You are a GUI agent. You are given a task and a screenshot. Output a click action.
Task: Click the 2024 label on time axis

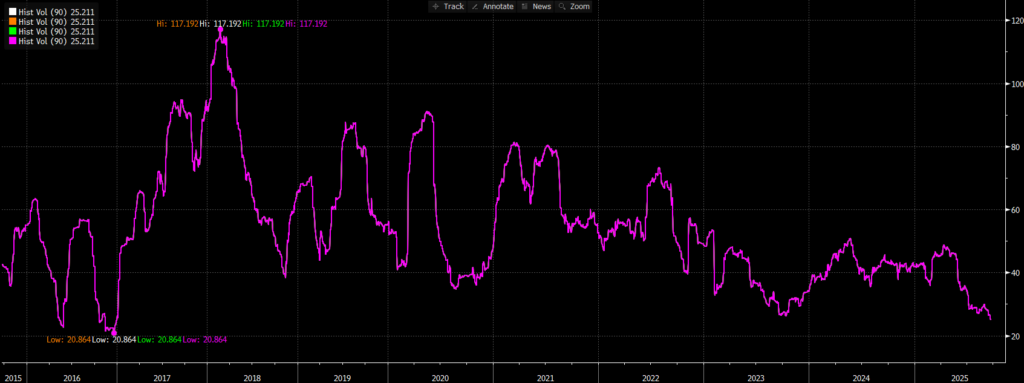861,378
